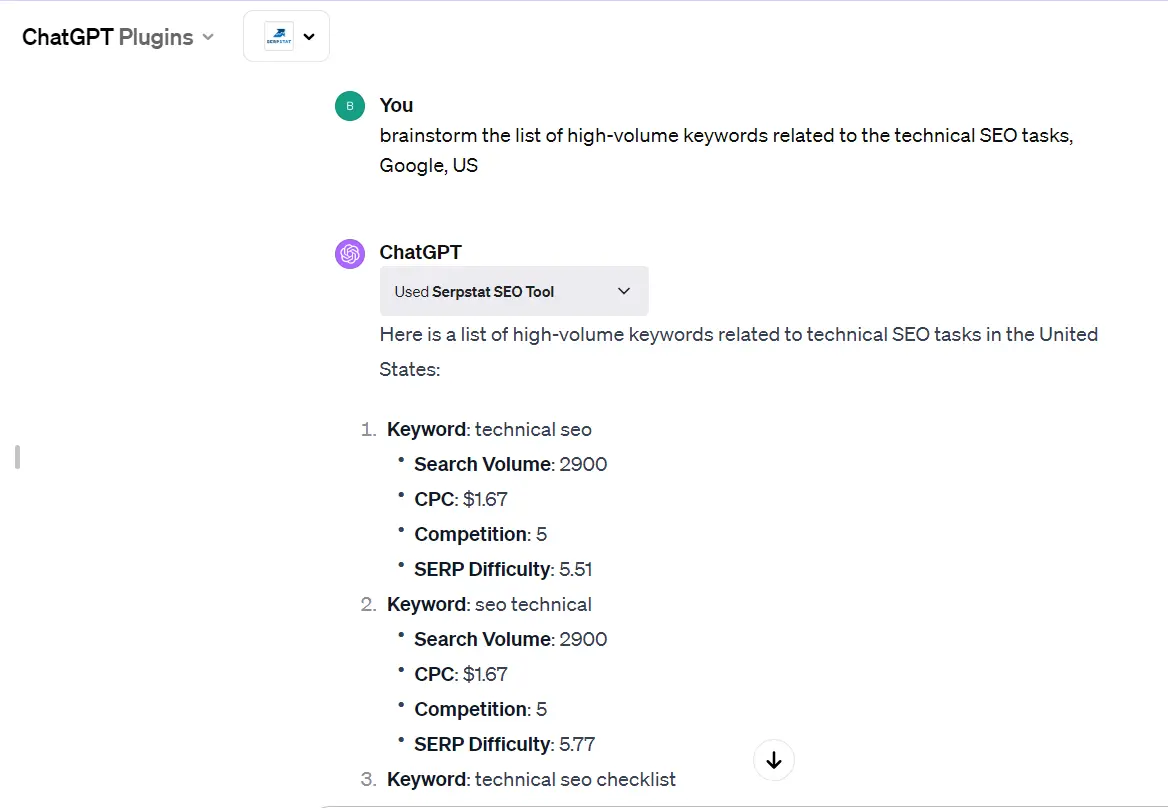
Task: Open the Serpstat plugin selector dropdown
Action: coord(286,36)
